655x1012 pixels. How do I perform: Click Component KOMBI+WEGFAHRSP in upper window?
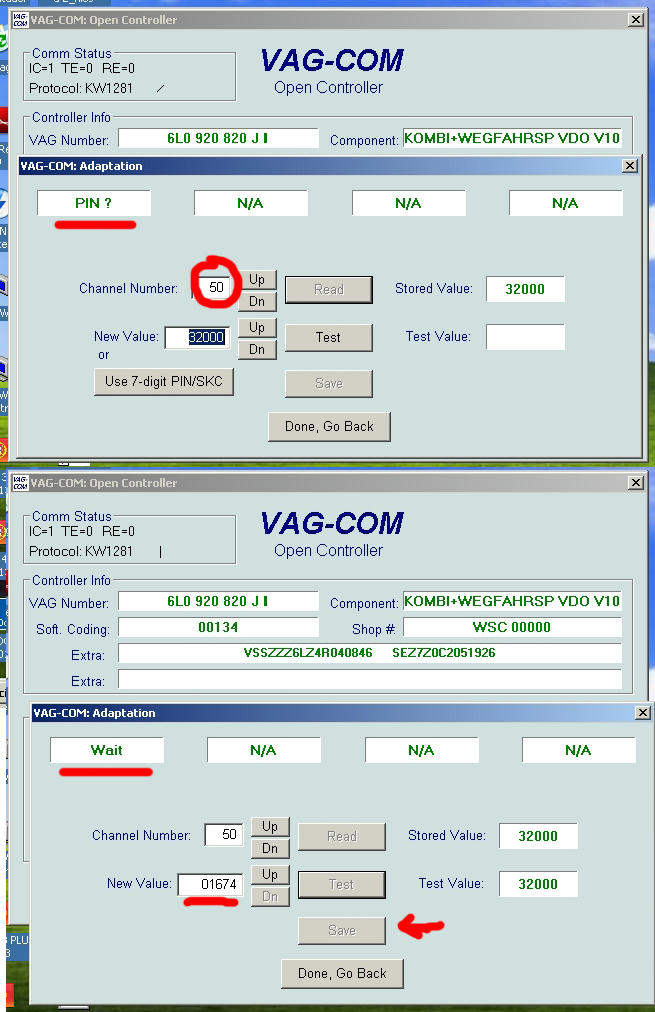512,138
